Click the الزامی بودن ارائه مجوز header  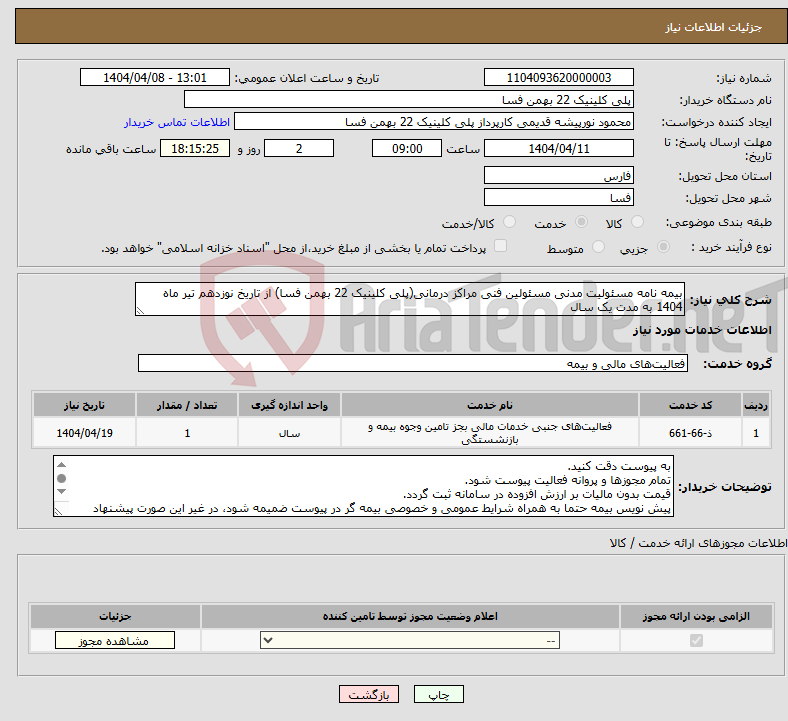[x=696, y=616]
